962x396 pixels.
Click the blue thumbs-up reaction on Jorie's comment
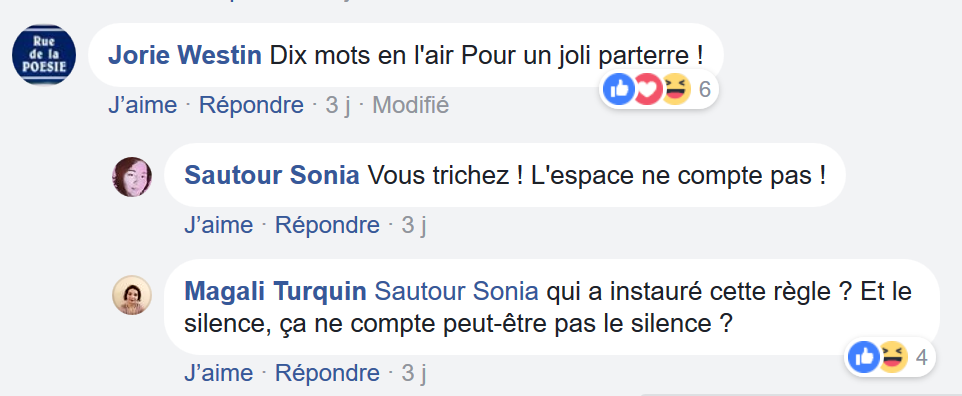618,90
